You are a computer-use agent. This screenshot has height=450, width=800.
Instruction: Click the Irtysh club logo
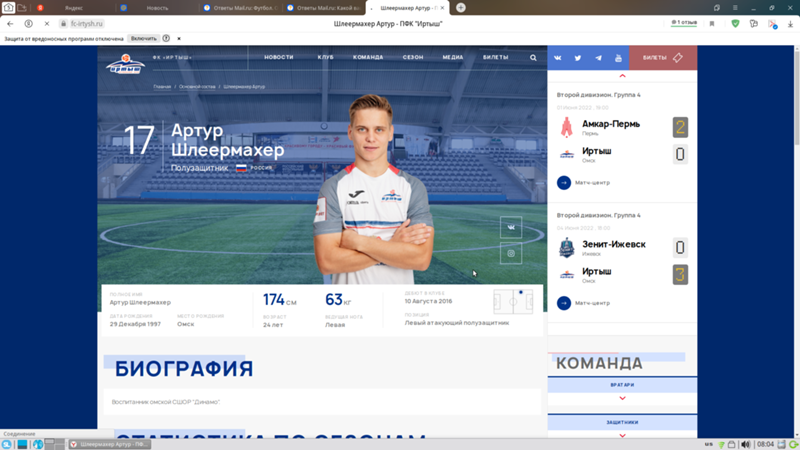tap(126, 64)
